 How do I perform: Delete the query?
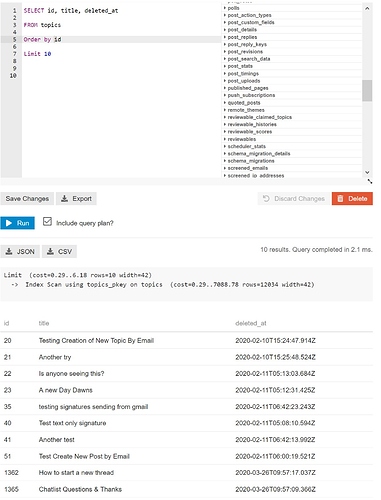352,199
